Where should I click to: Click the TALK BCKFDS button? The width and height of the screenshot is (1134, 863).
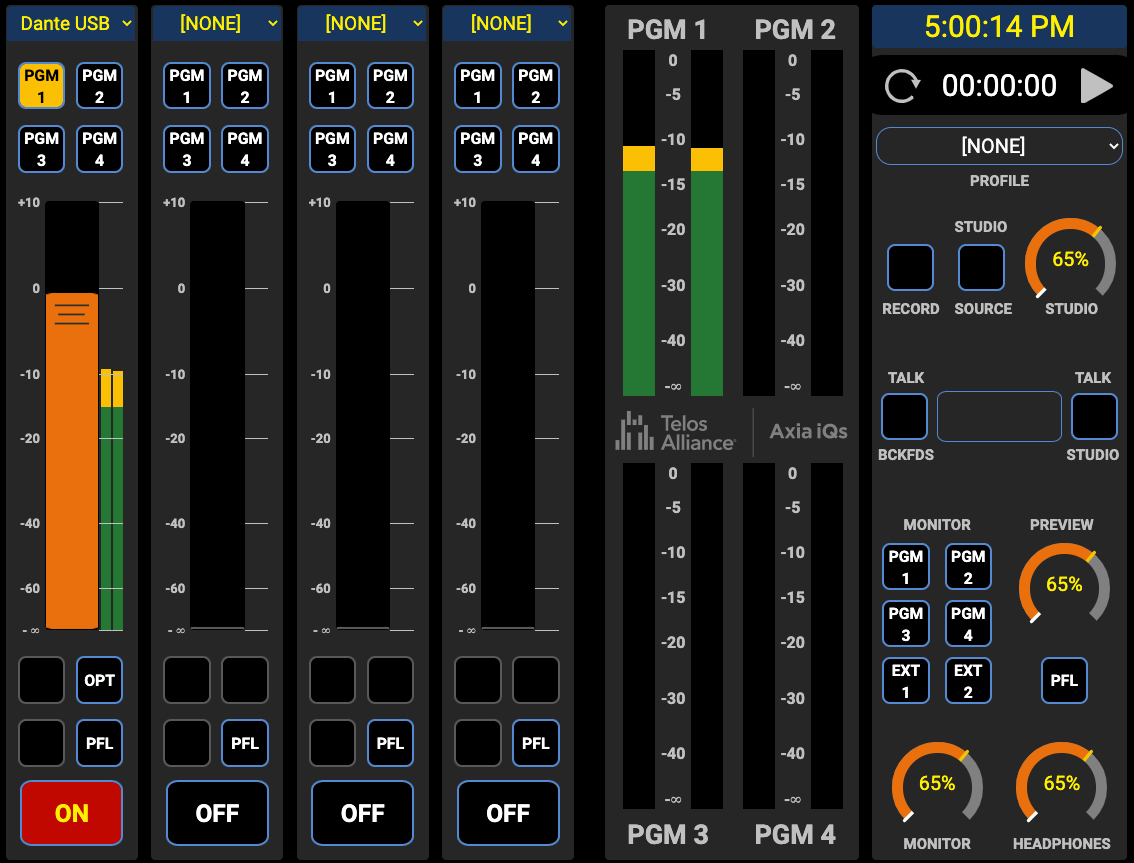tap(904, 417)
